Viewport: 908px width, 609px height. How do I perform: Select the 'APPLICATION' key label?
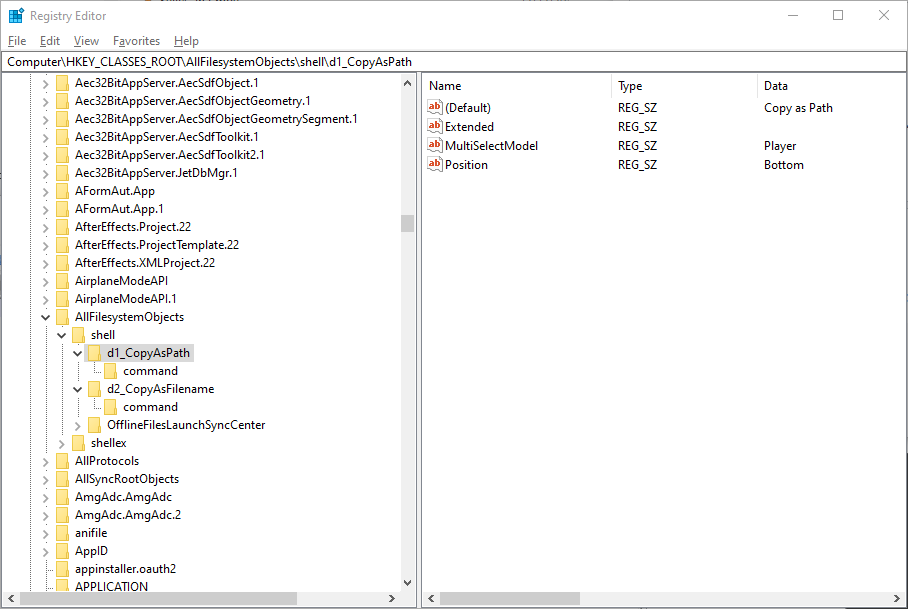pyautogui.click(x=111, y=586)
